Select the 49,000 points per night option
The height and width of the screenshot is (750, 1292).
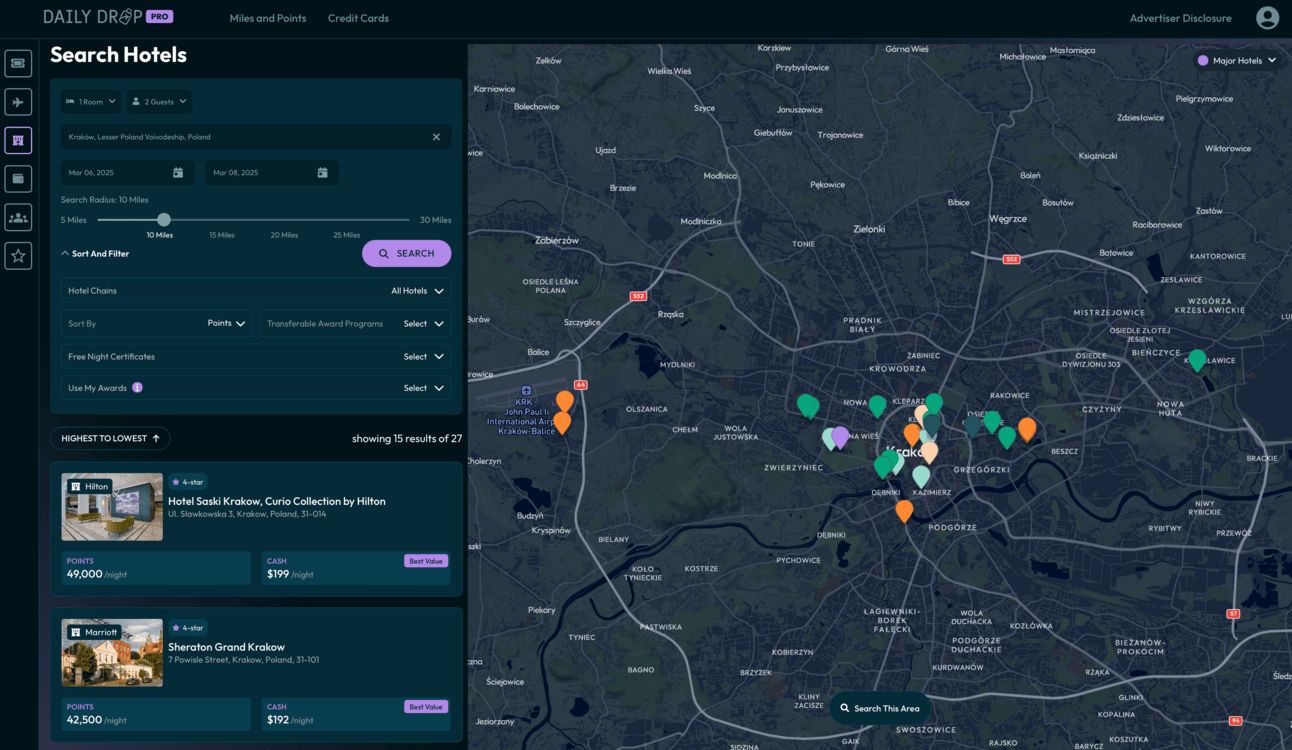pyautogui.click(x=156, y=569)
